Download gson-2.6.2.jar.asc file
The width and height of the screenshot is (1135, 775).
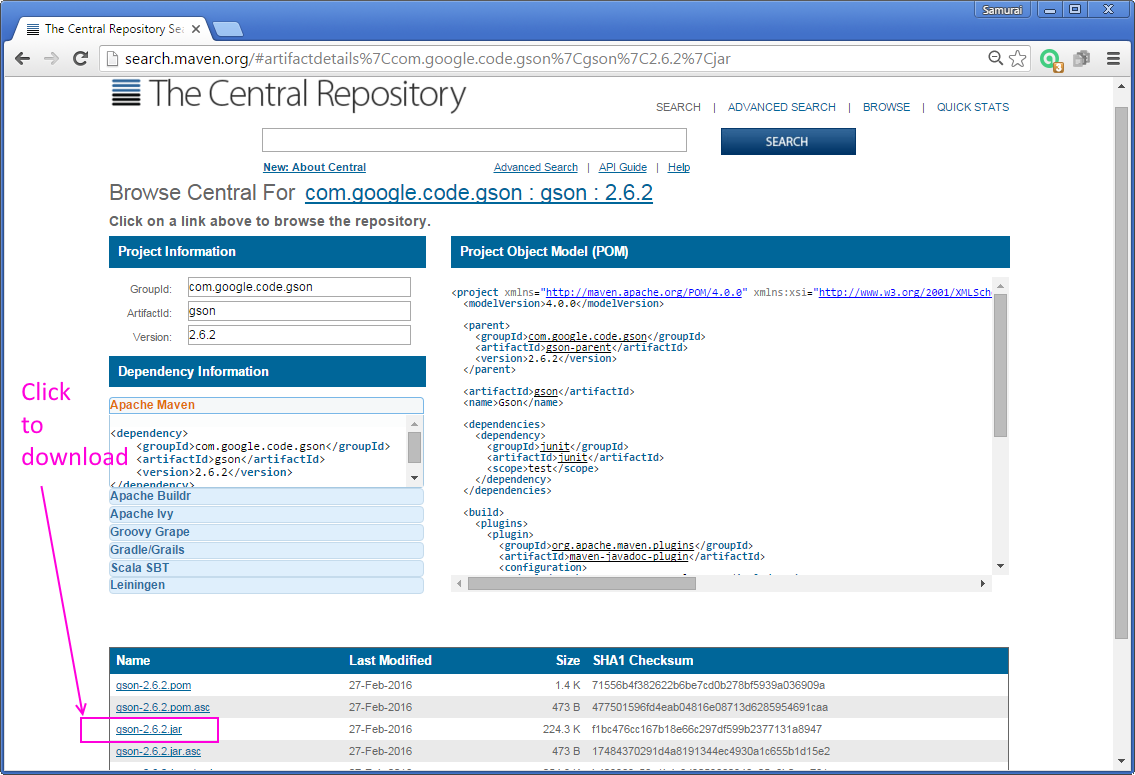click(159, 751)
